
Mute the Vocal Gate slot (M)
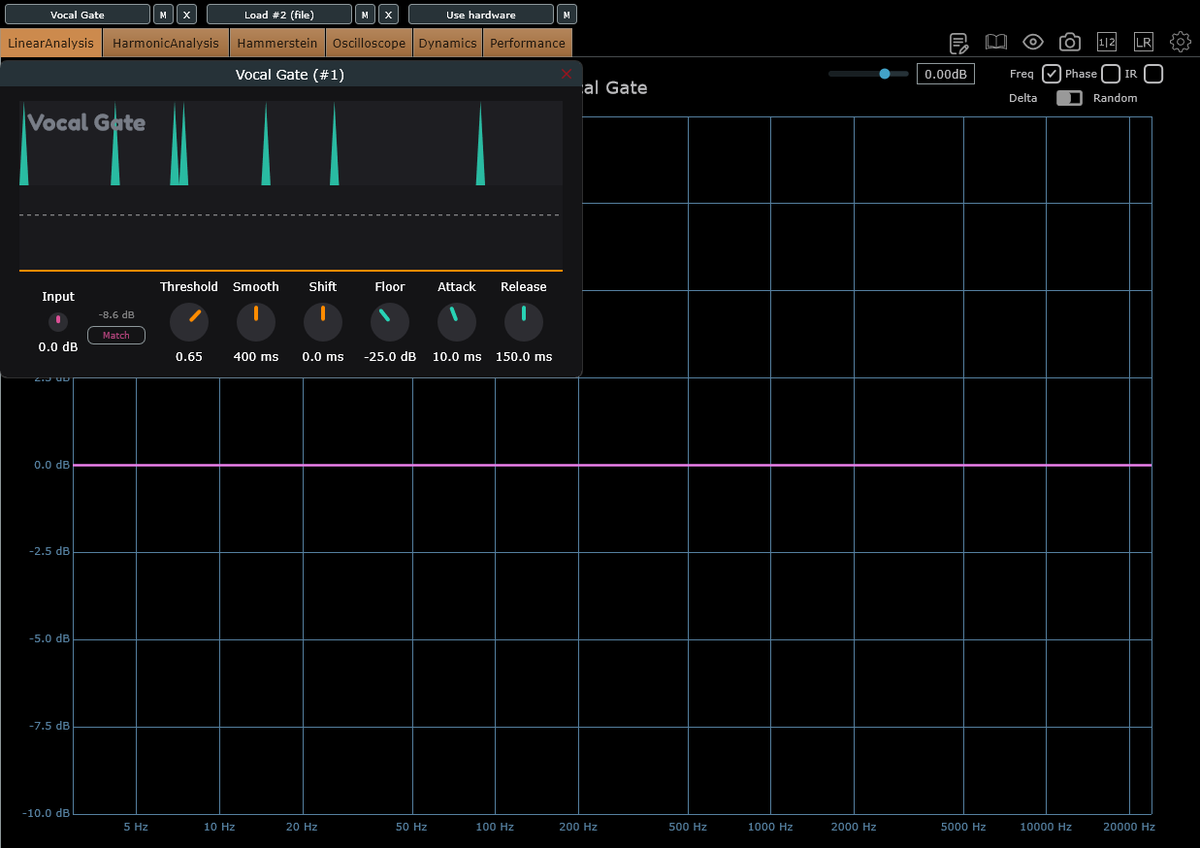pyautogui.click(x=163, y=14)
